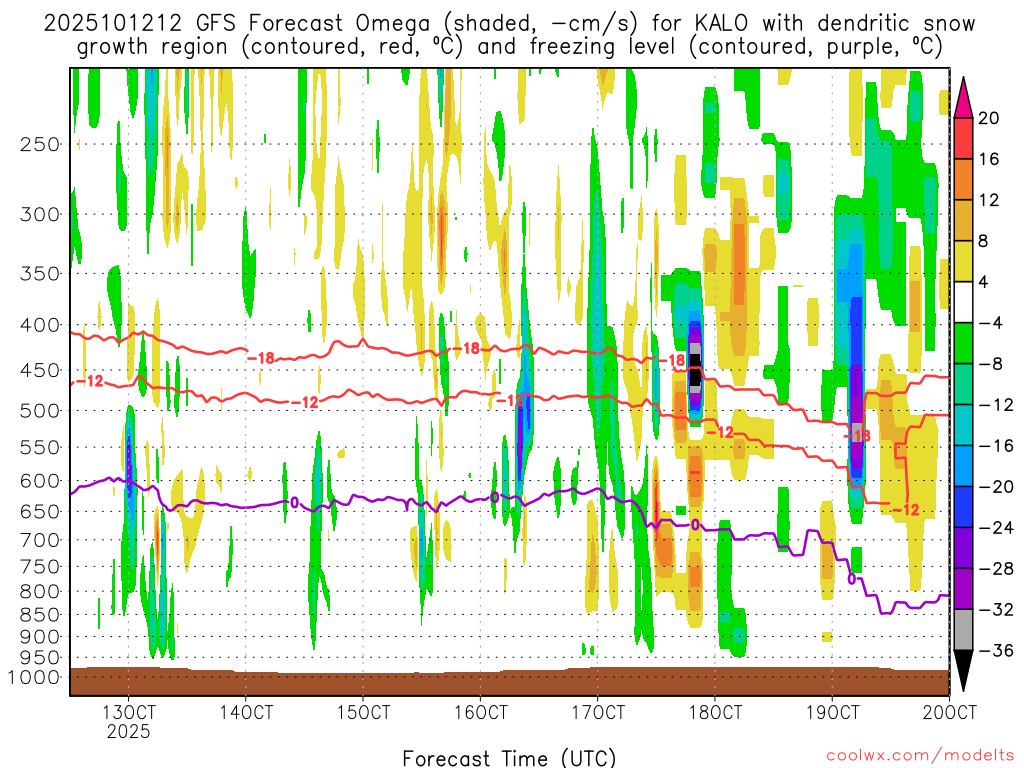Select the 180CT time axis label

pos(714,711)
